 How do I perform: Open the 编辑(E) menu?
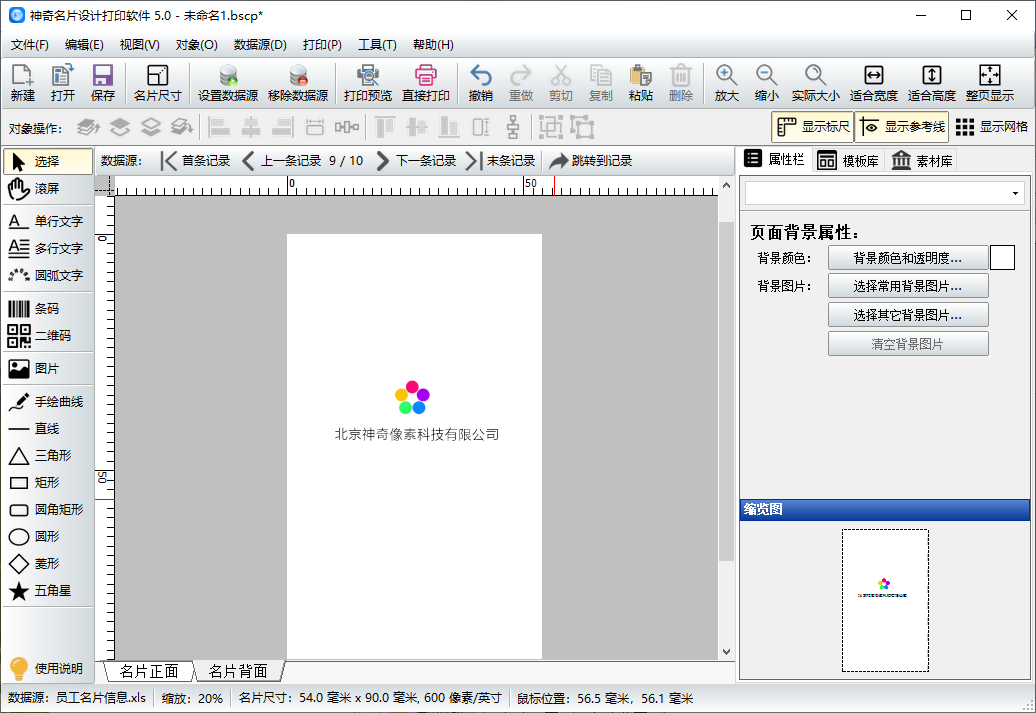click(x=85, y=45)
